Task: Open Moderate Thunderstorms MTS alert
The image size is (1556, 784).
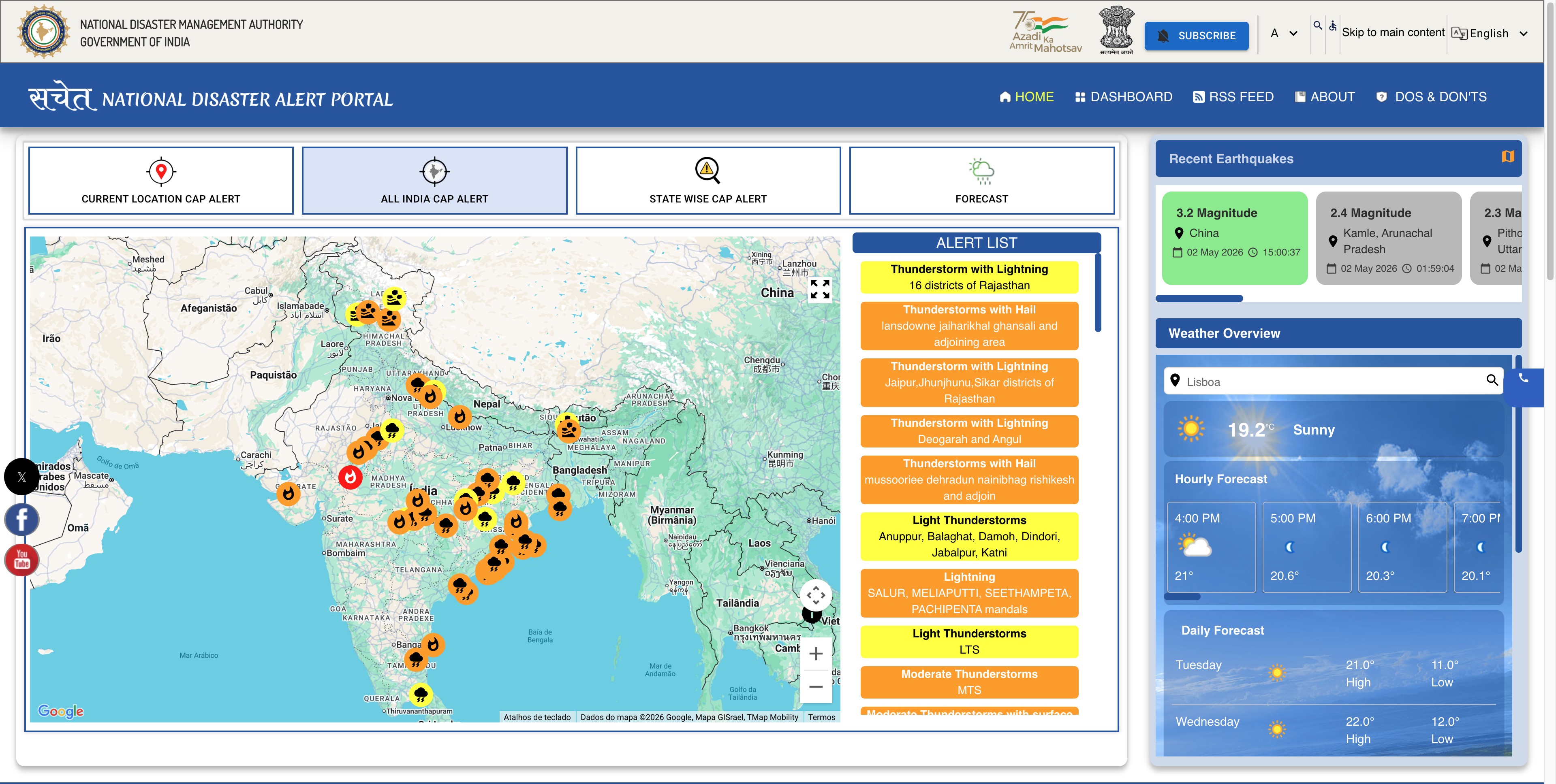Action: point(969,682)
